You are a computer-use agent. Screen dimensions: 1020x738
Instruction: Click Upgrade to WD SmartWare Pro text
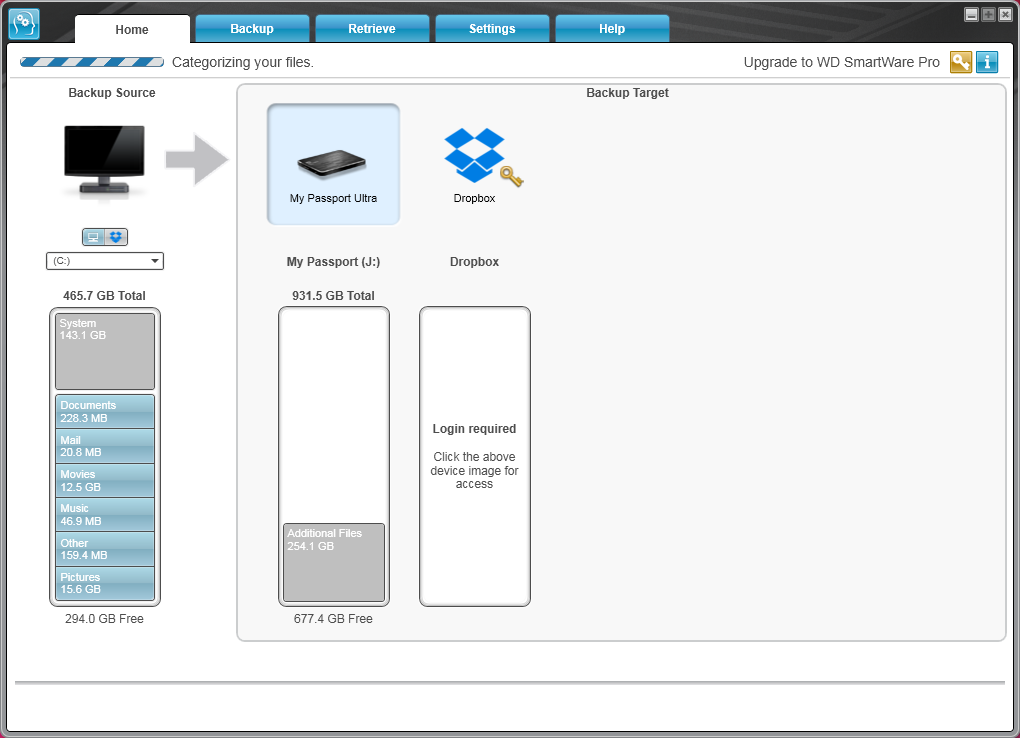point(841,62)
